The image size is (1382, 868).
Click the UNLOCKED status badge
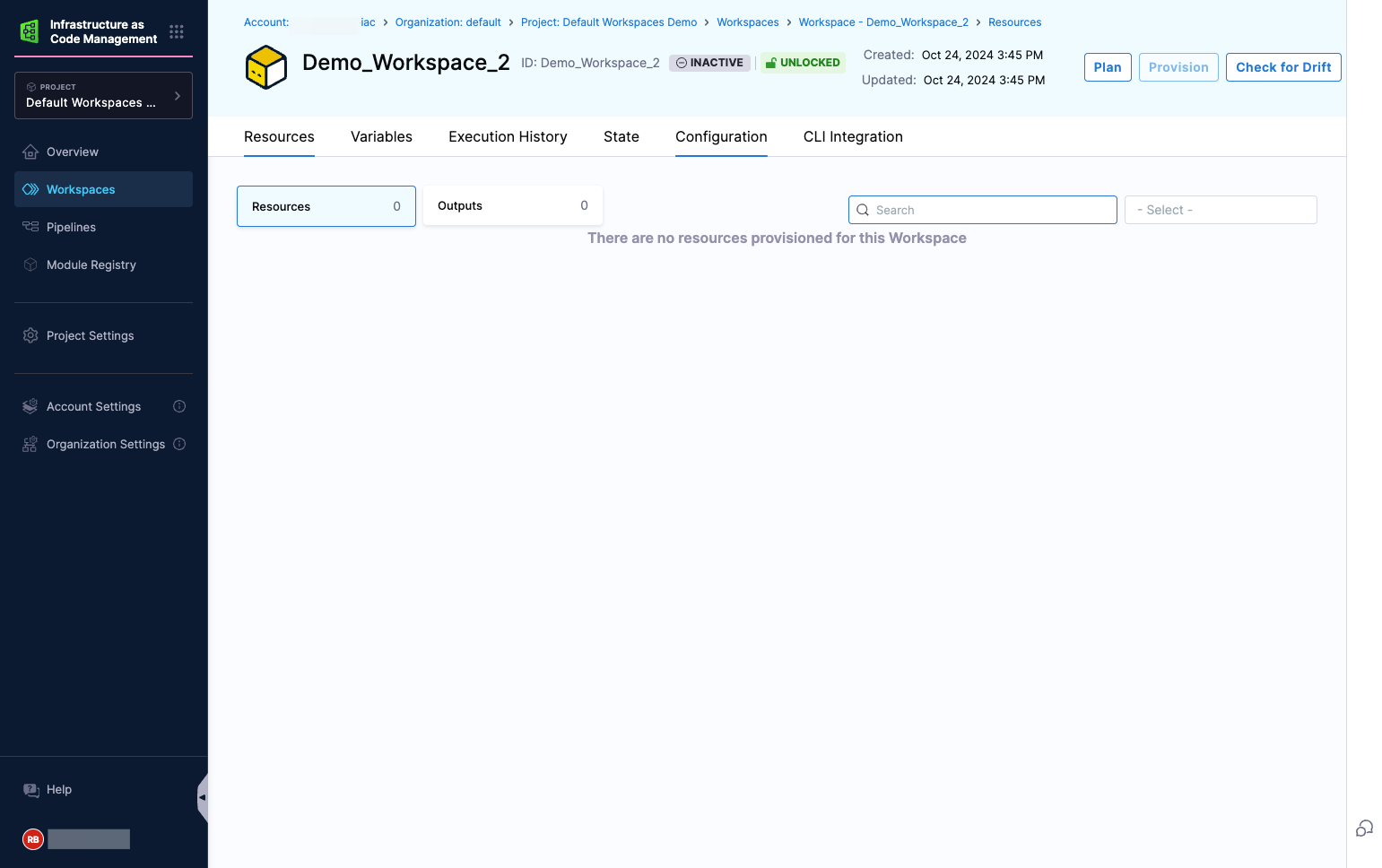[x=803, y=63]
